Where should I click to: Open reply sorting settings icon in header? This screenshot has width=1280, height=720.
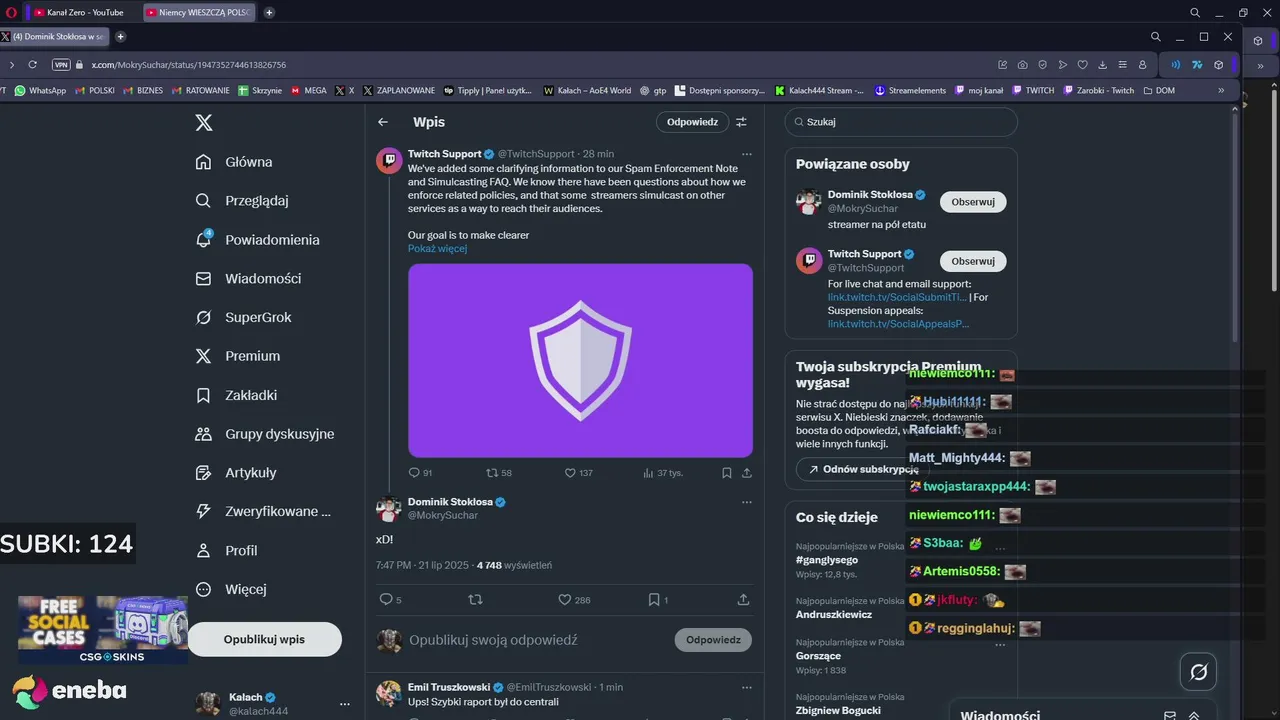[x=741, y=122]
